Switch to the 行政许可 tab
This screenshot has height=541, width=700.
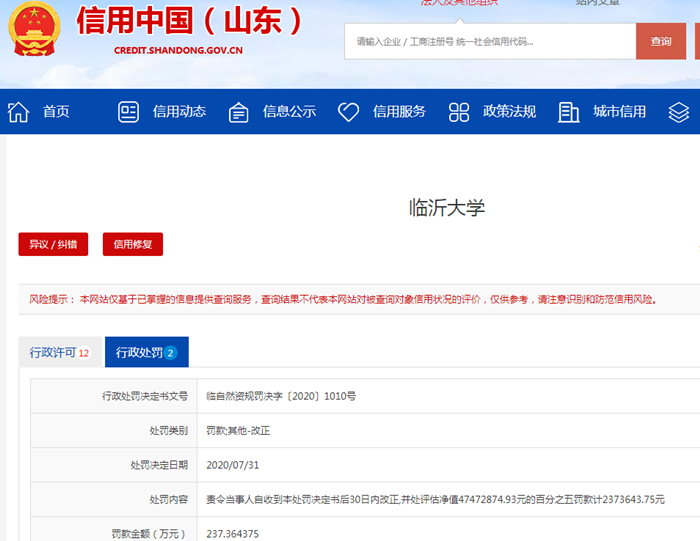(60, 352)
